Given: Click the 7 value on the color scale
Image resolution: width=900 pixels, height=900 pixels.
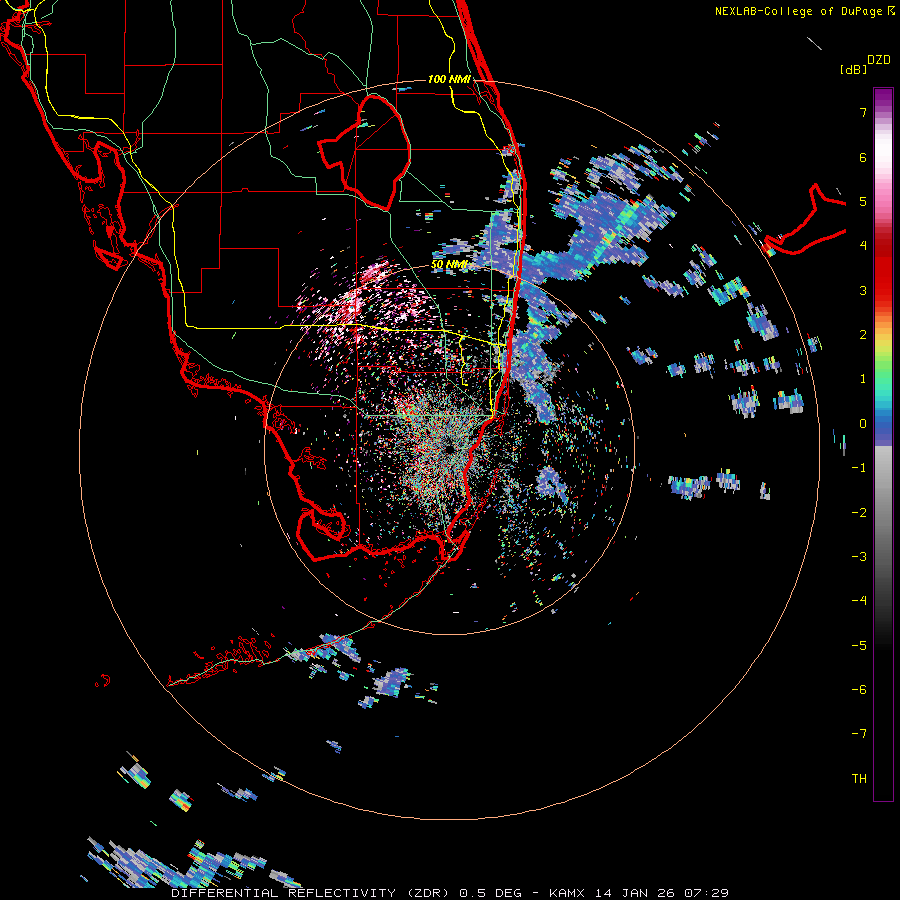Looking at the screenshot, I should pos(863,112).
